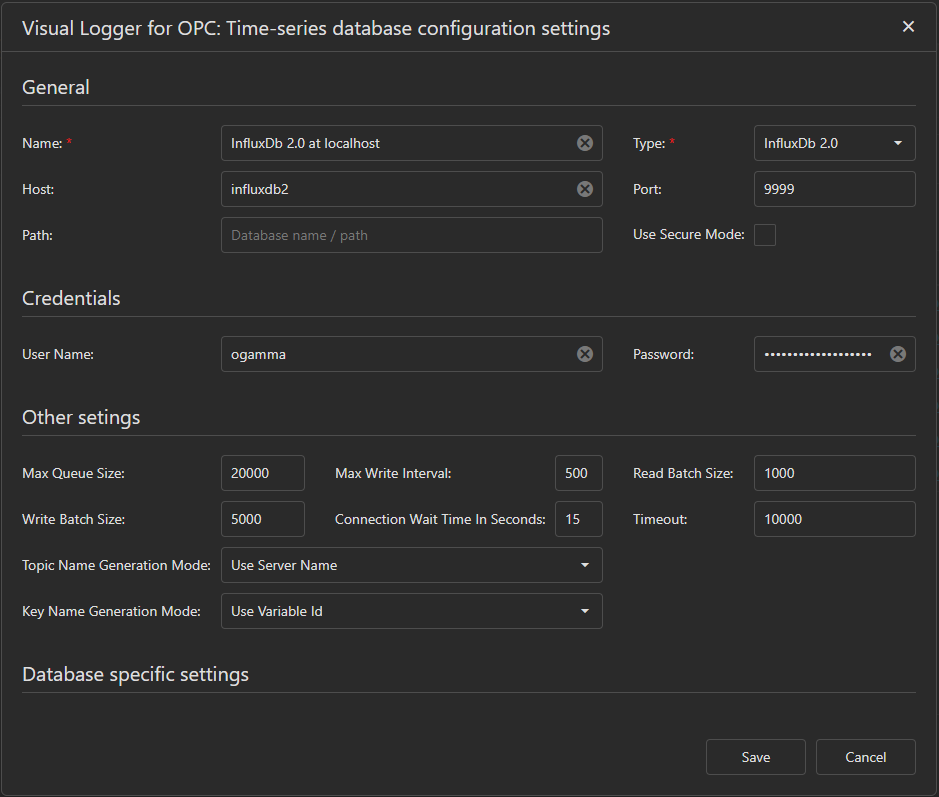Save the database configuration
The height and width of the screenshot is (797, 939).
click(756, 757)
